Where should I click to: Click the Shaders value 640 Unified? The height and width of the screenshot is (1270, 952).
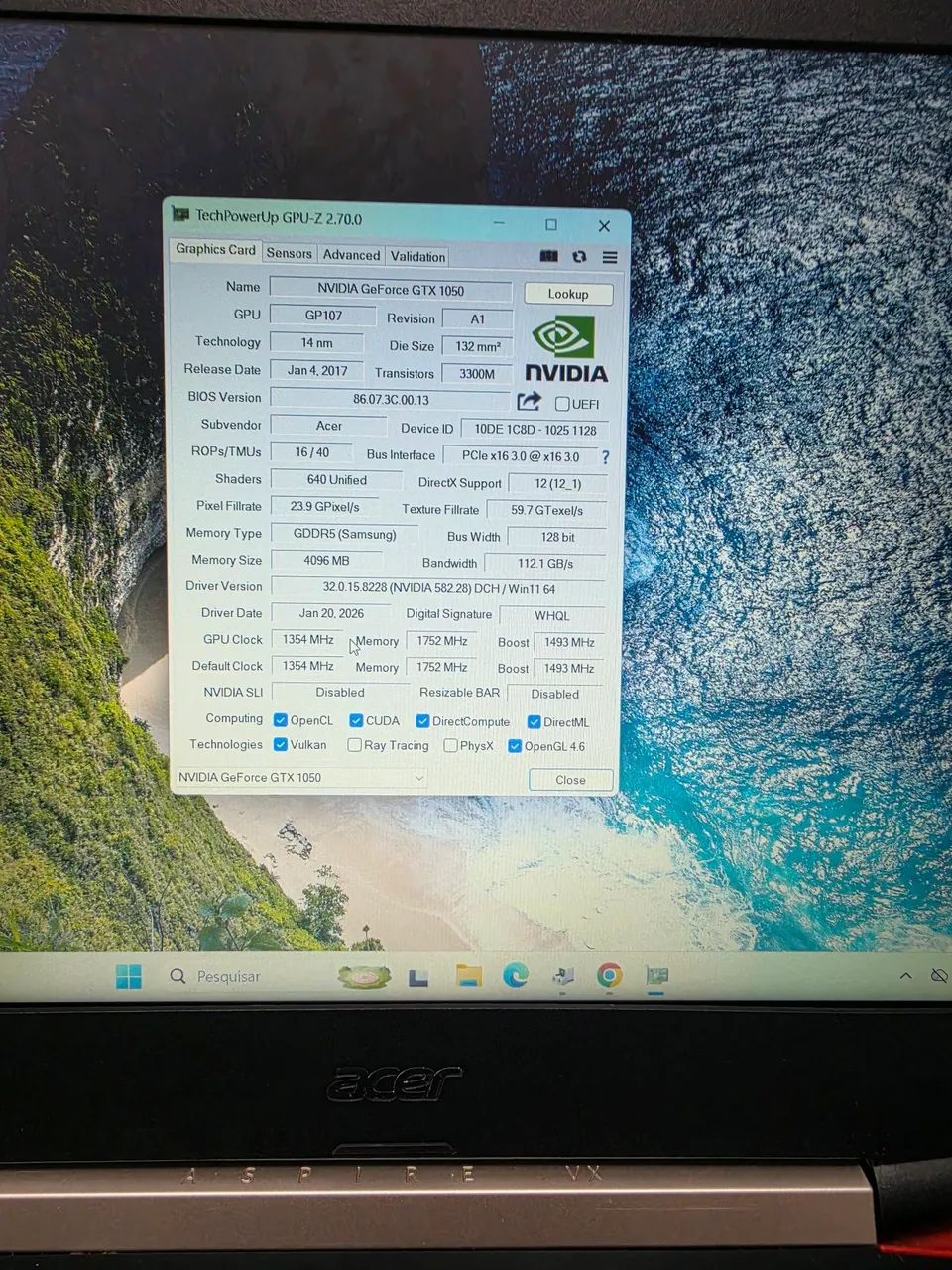[x=336, y=480]
